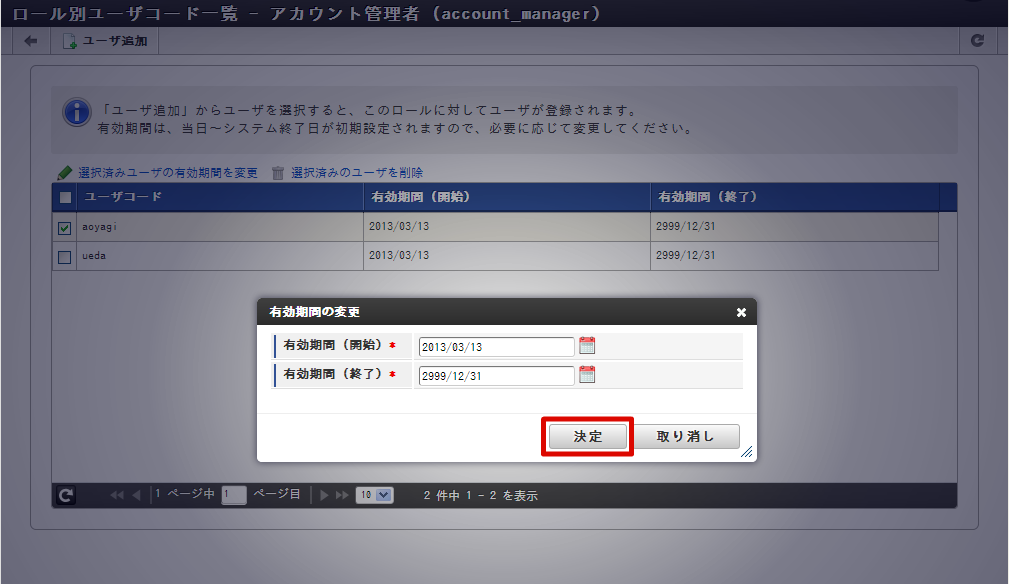Sort by 有効期間（終了） column header
1009x584 pixels.
click(795, 197)
